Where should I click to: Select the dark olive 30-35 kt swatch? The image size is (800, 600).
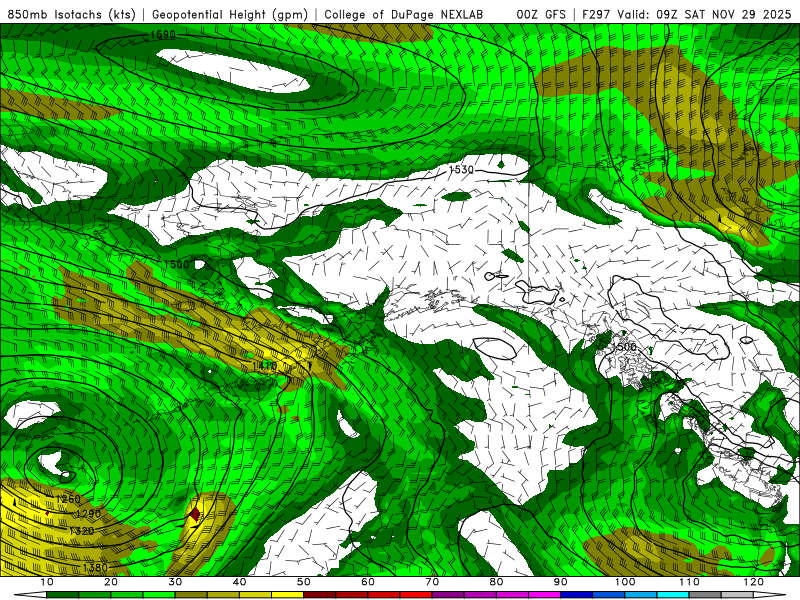coord(191,595)
